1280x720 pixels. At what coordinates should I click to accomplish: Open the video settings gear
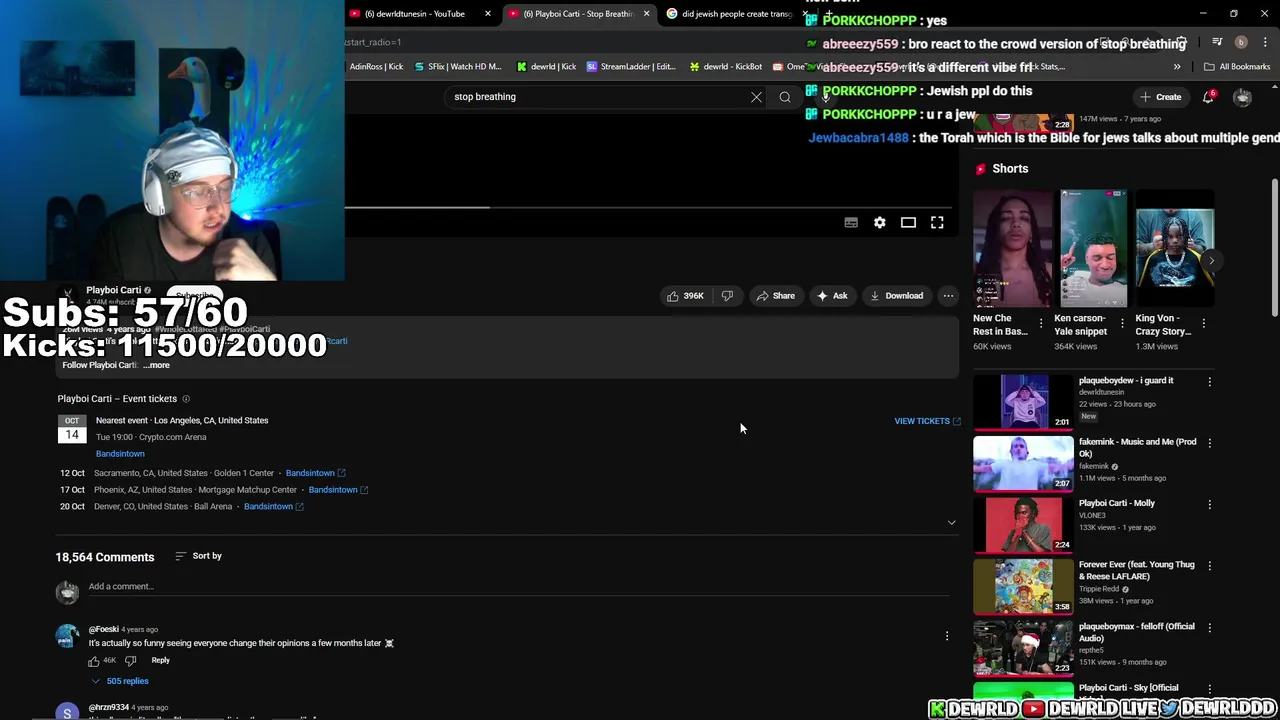pyautogui.click(x=880, y=222)
